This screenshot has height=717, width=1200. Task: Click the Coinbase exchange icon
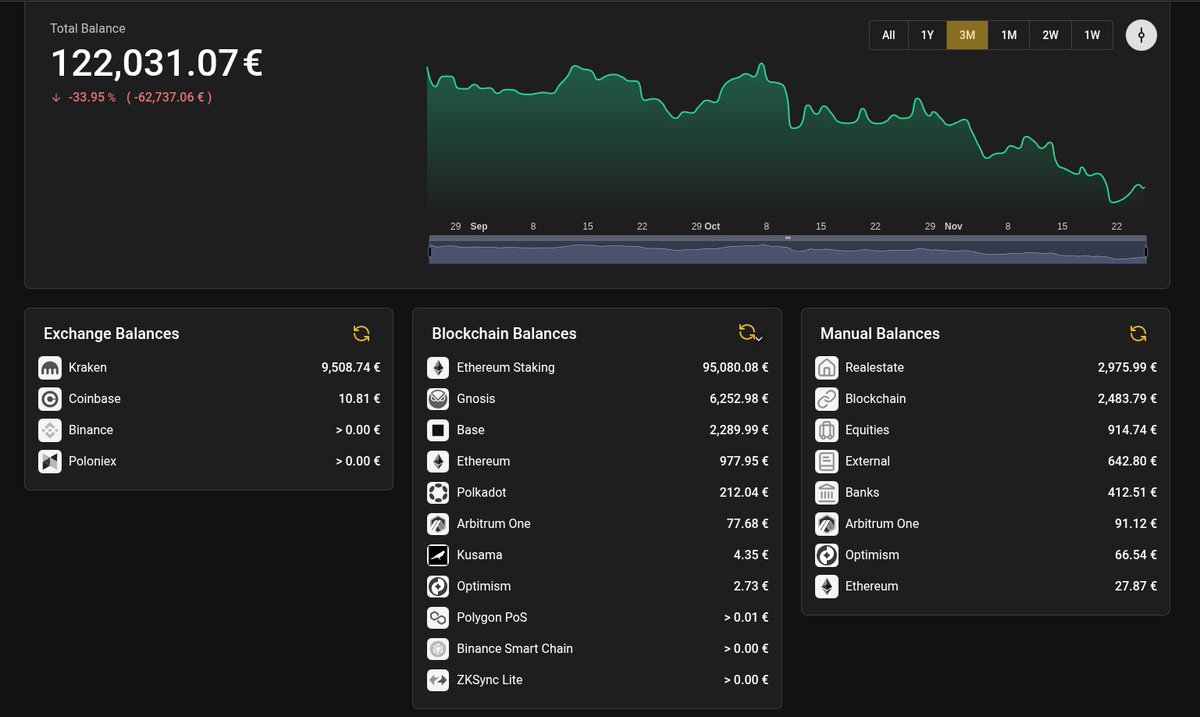click(50, 399)
